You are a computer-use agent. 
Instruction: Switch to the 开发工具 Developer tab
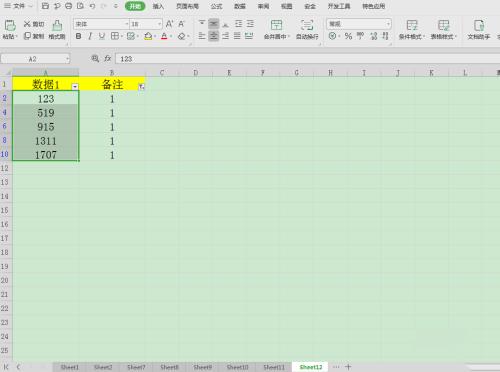pos(339,6)
